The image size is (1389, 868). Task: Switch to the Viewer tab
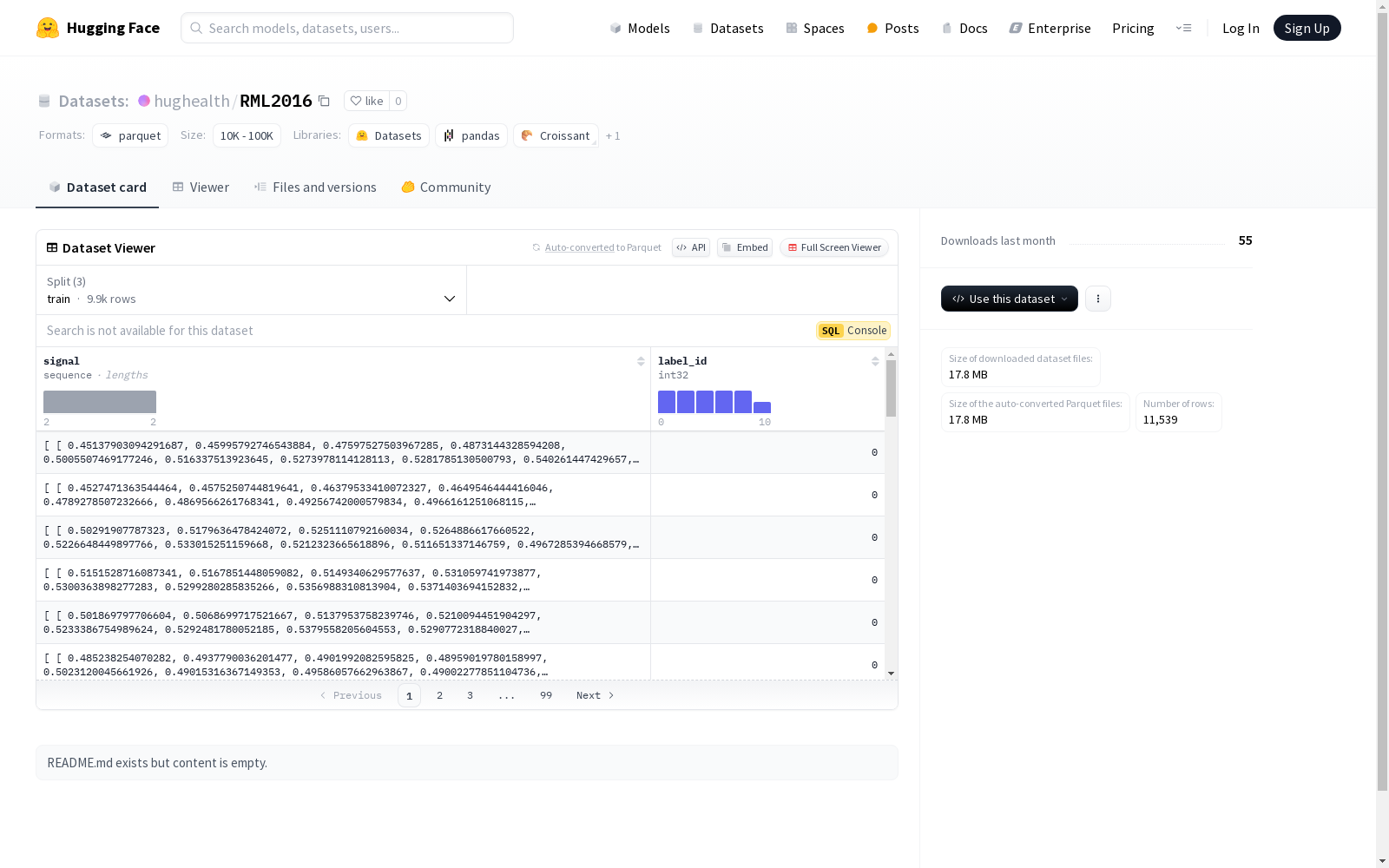pos(201,187)
